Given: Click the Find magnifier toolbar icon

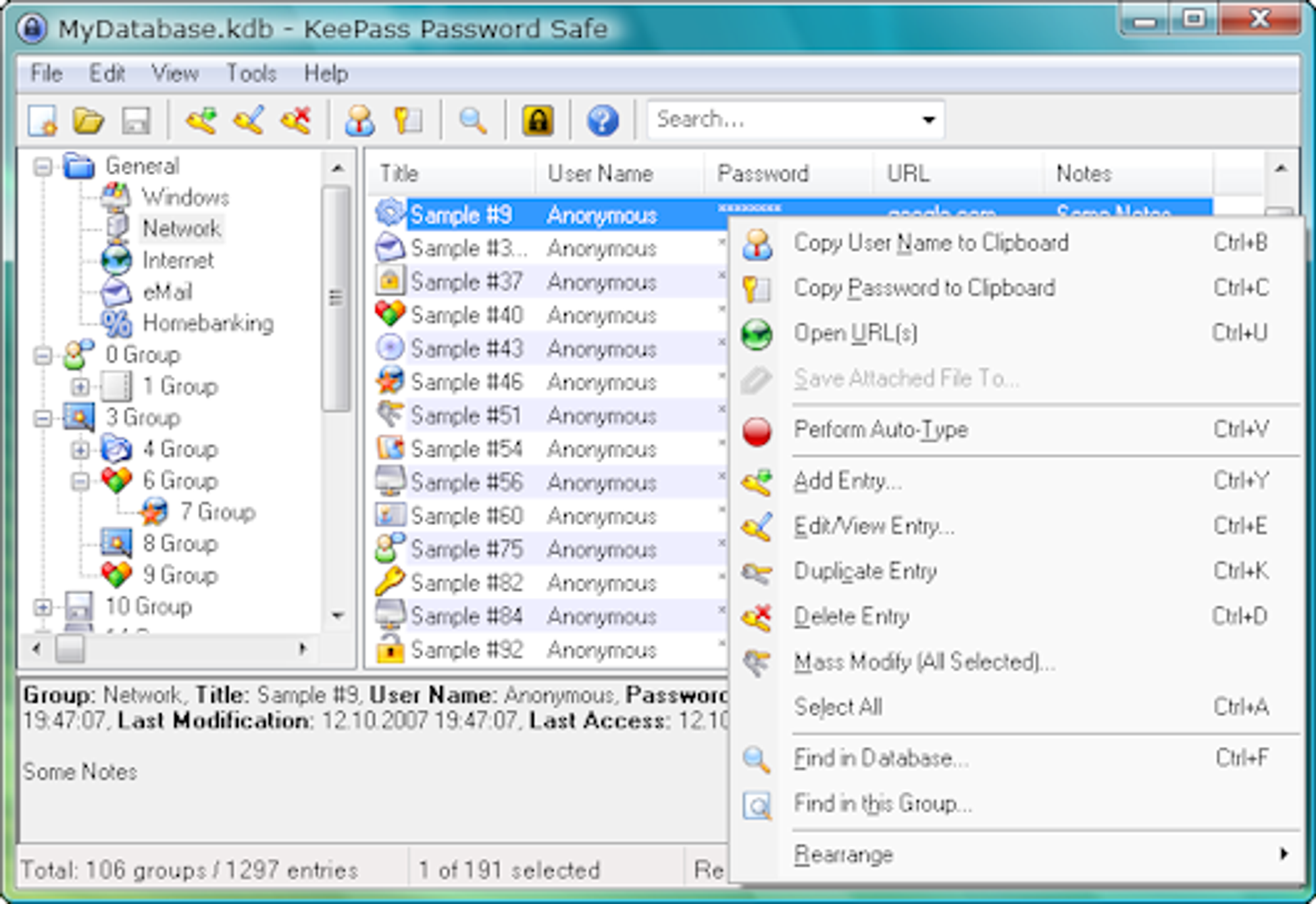Looking at the screenshot, I should 472,120.
